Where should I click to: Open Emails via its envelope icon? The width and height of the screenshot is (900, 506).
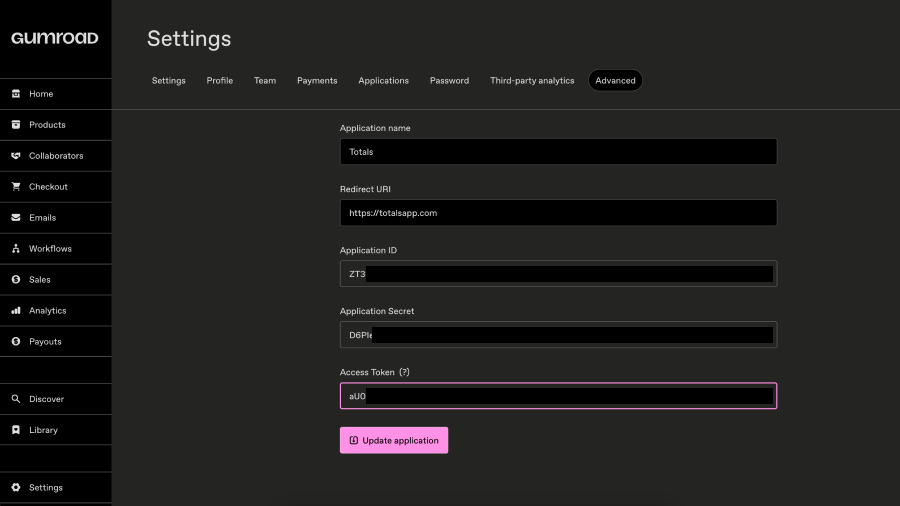coord(16,217)
